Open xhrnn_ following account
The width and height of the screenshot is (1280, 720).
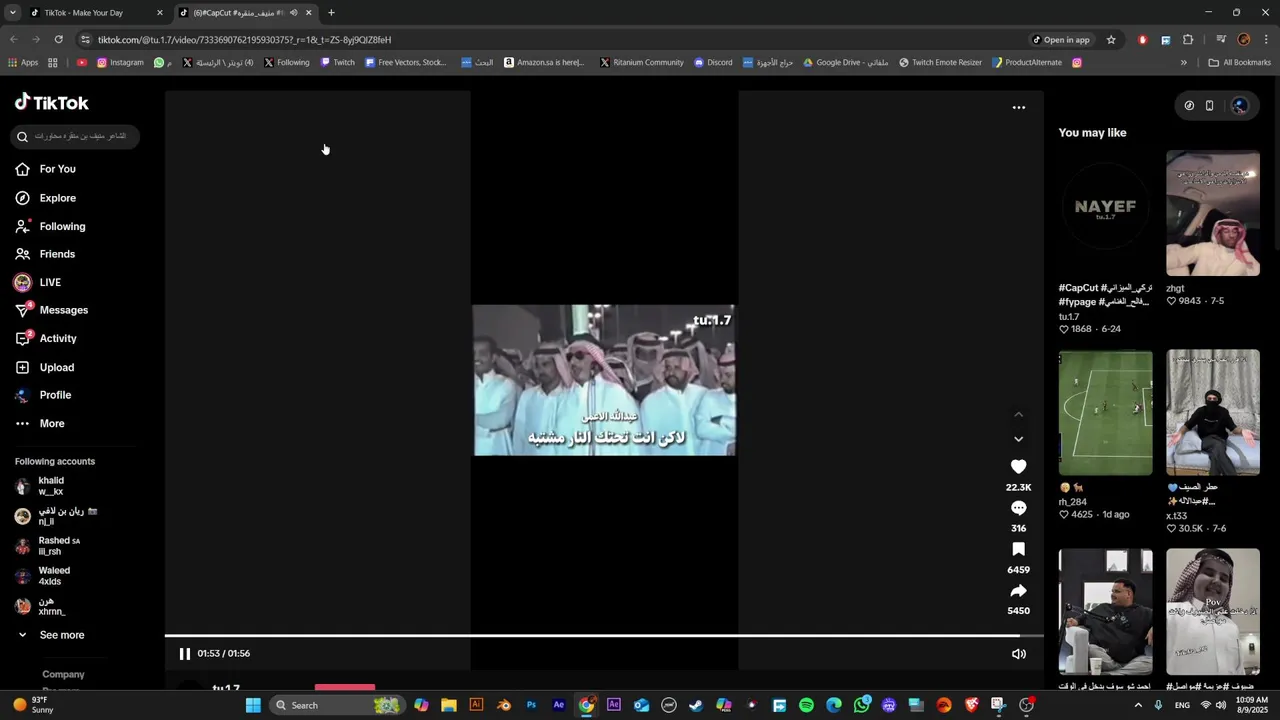coord(40,606)
